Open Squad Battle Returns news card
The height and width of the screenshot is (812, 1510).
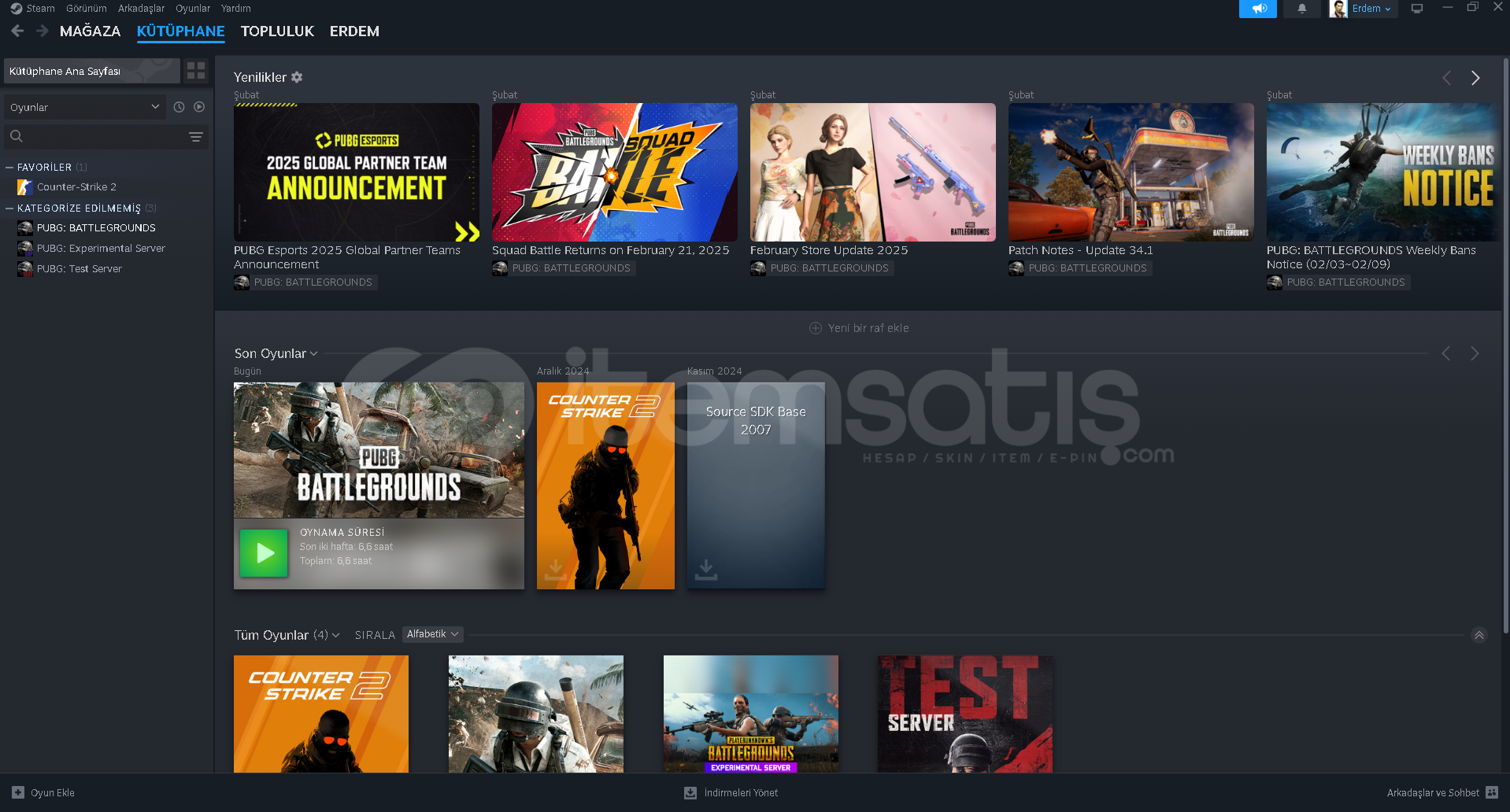pyautogui.click(x=615, y=172)
